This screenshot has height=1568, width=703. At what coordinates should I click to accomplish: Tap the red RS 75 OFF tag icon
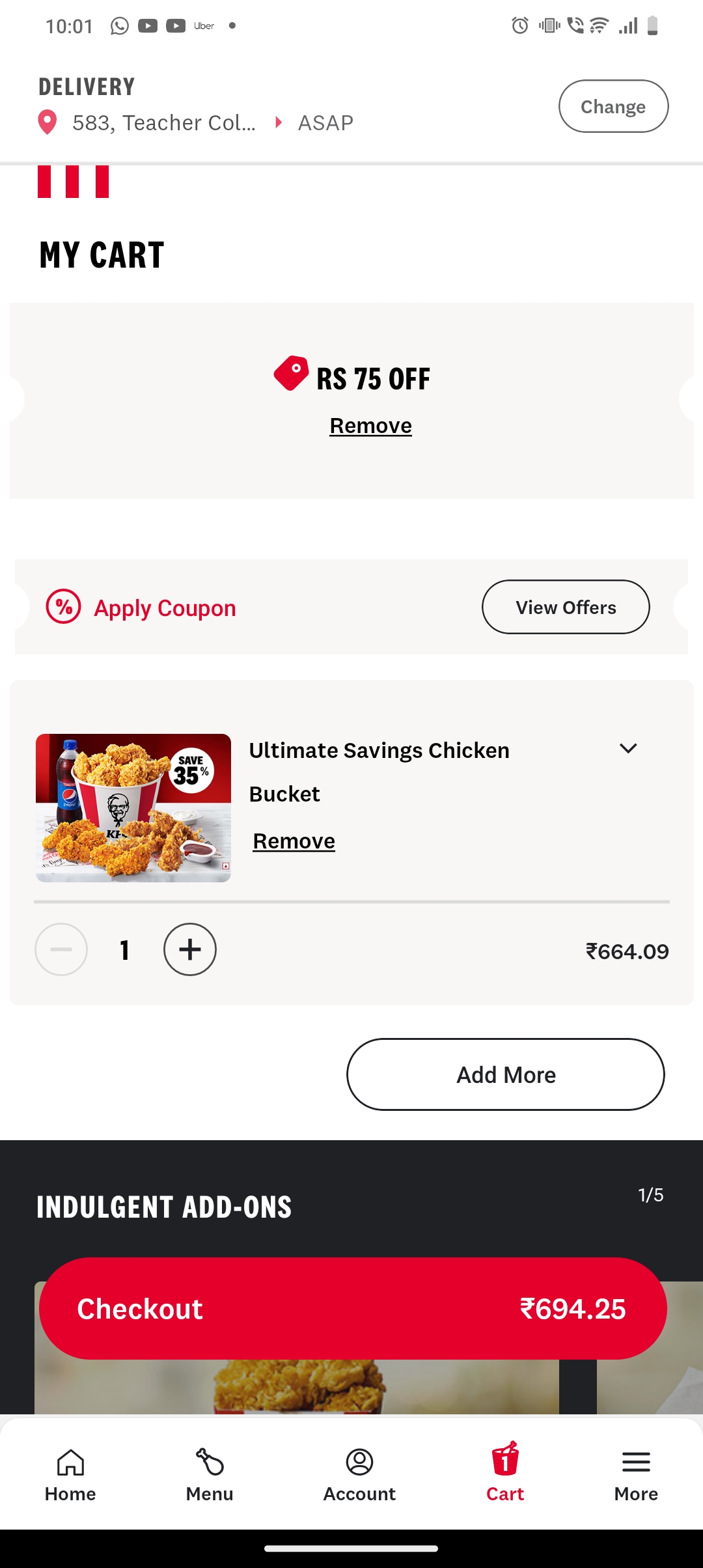tap(291, 373)
